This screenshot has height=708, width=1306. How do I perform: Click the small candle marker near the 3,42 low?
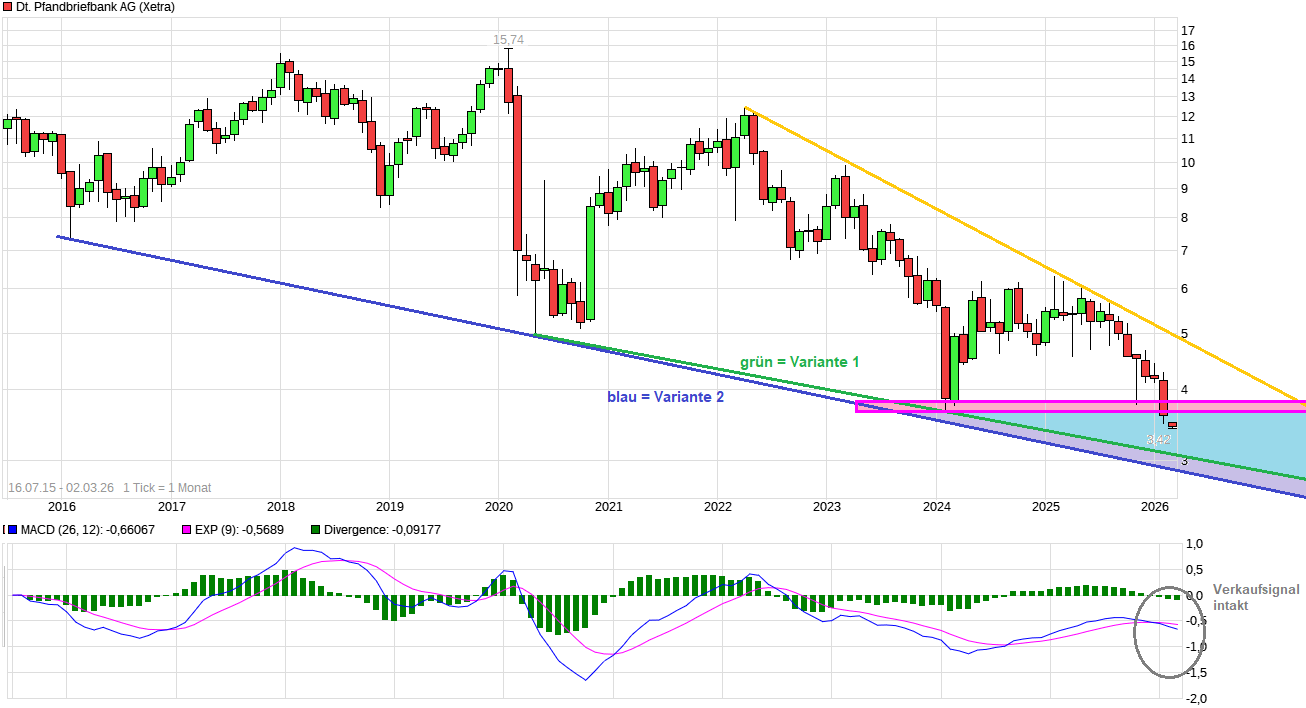[1172, 424]
